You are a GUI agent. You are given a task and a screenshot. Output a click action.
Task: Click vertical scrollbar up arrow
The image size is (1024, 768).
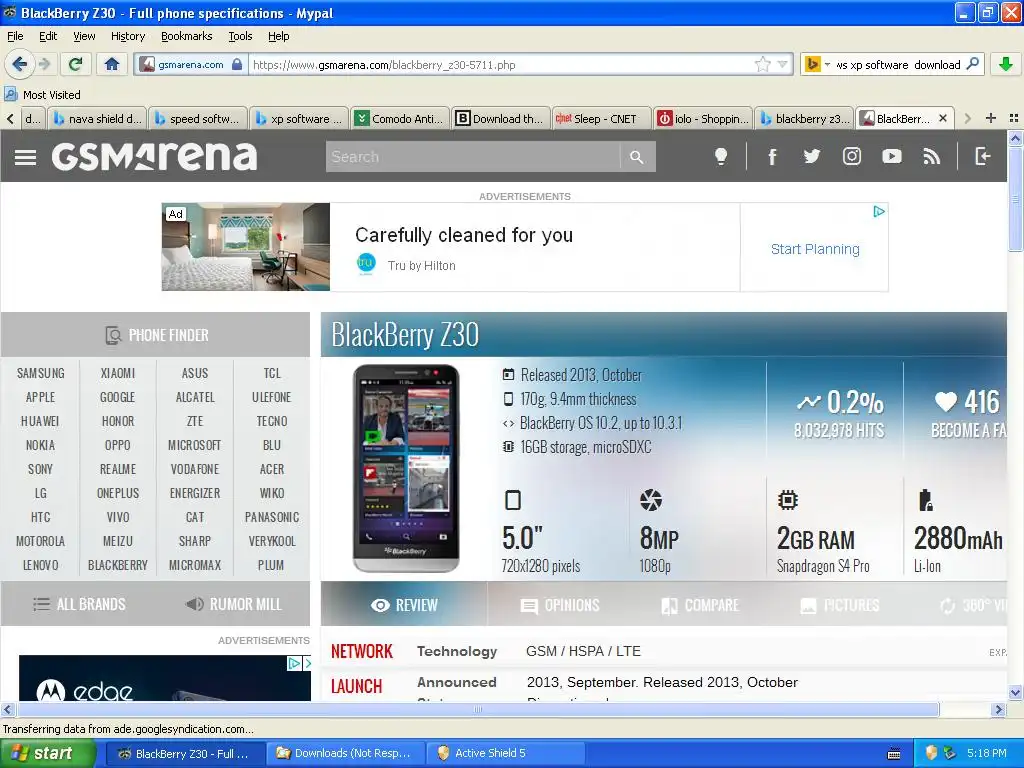coord(1015,137)
